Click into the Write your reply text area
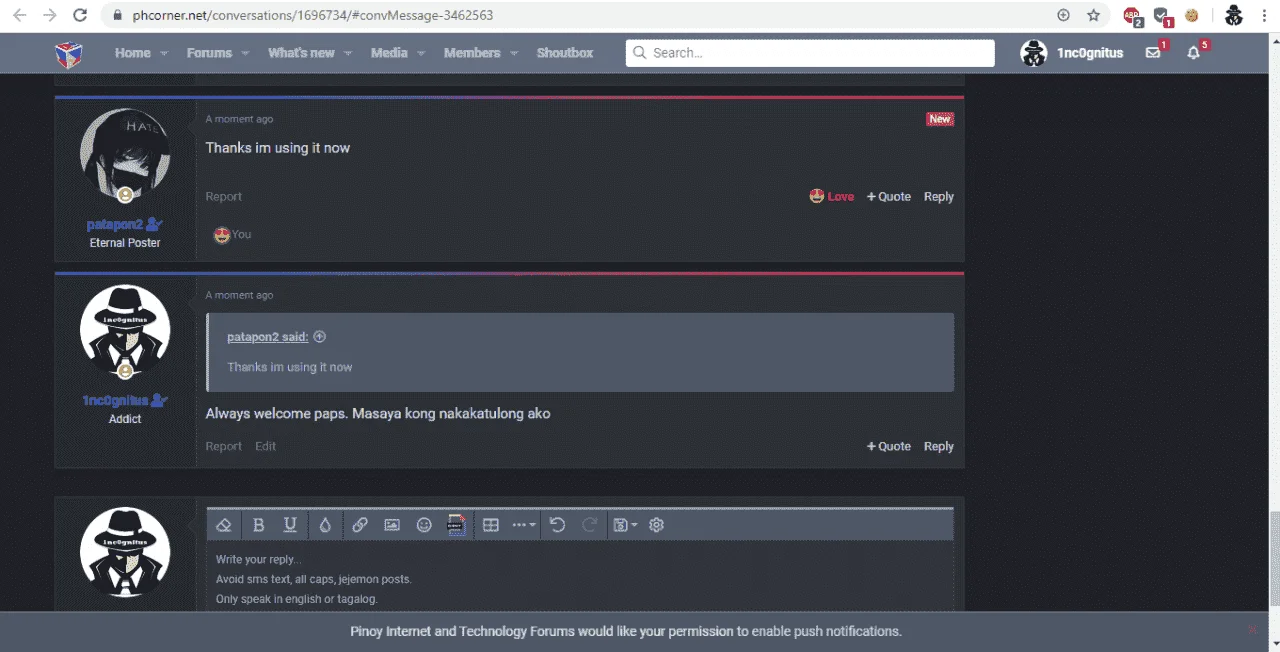The image size is (1280, 652). tap(580, 578)
